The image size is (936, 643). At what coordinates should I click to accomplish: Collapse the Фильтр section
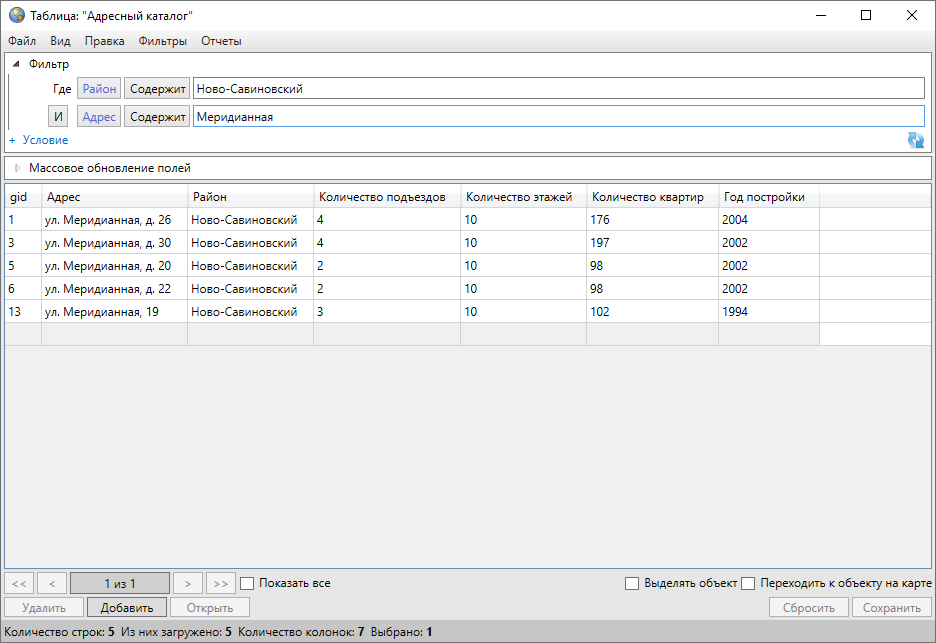tap(16, 64)
